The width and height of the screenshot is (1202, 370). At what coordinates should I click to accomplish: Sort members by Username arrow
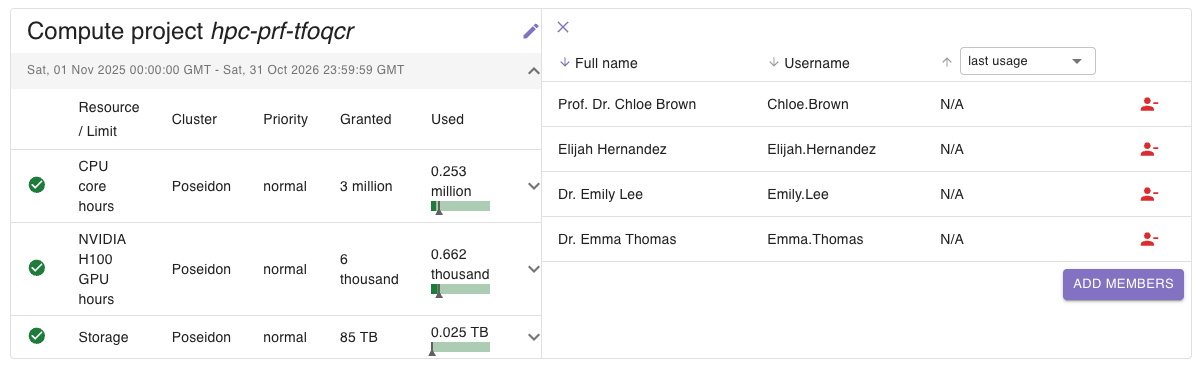click(774, 62)
